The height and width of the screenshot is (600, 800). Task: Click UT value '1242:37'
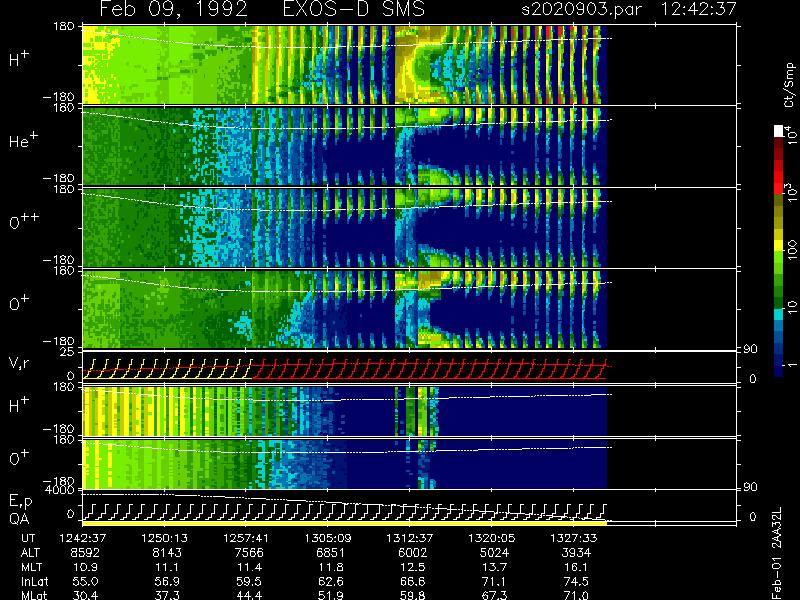82,538
